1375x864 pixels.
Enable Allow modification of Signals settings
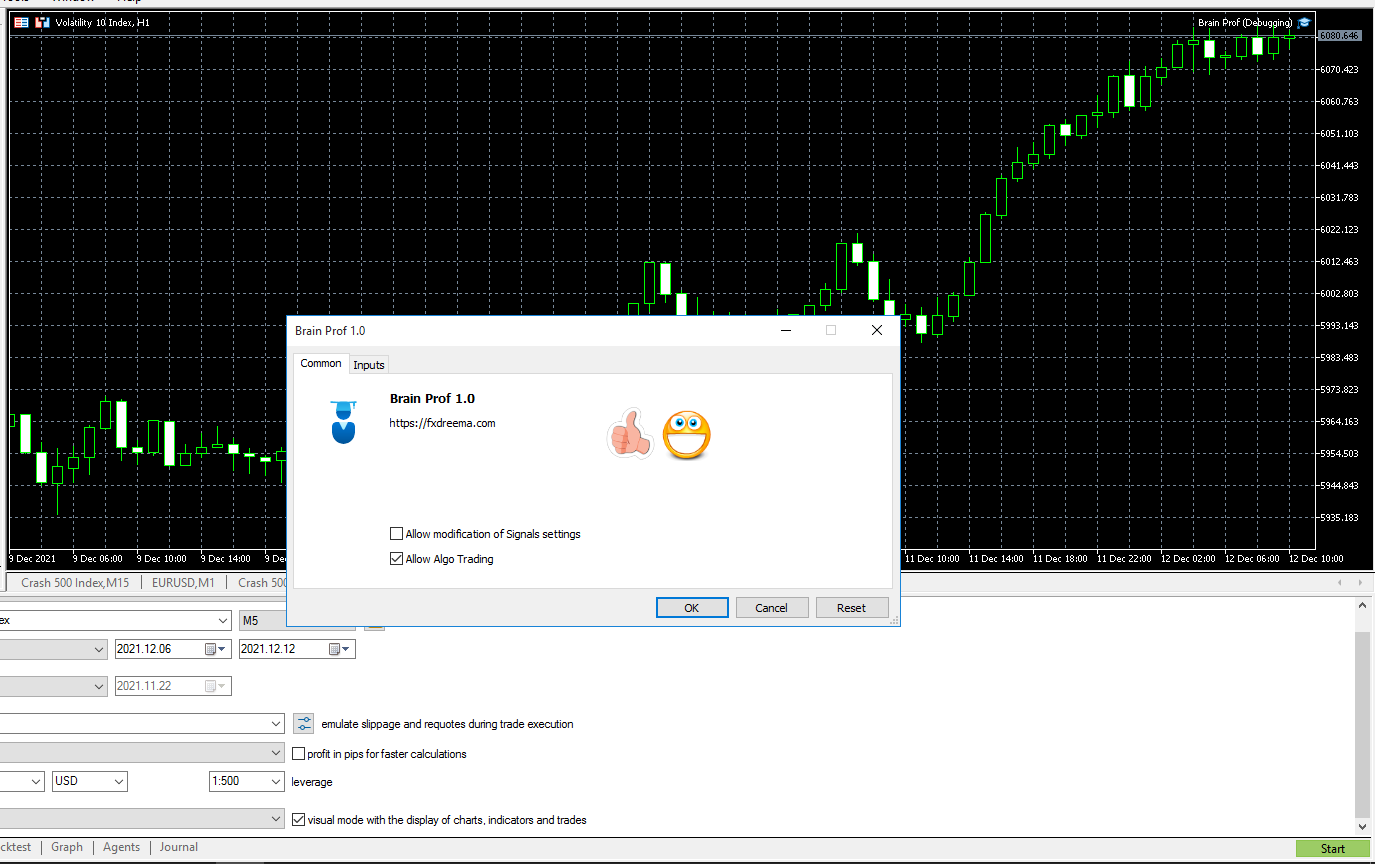click(397, 534)
